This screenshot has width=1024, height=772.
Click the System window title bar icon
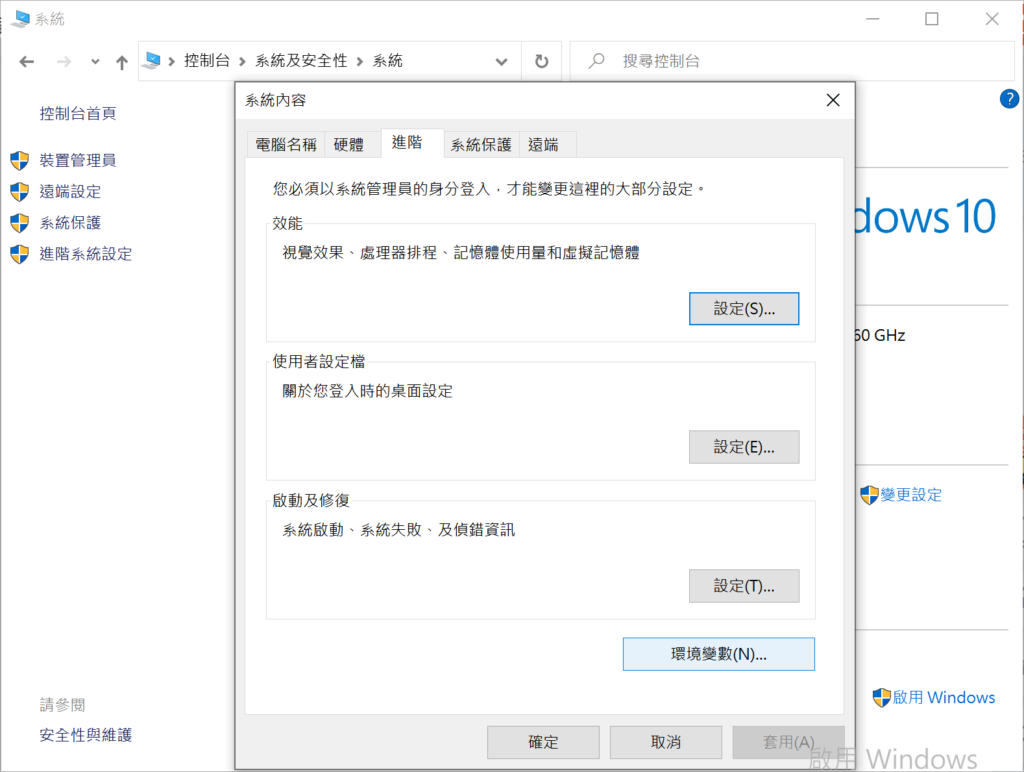20,19
